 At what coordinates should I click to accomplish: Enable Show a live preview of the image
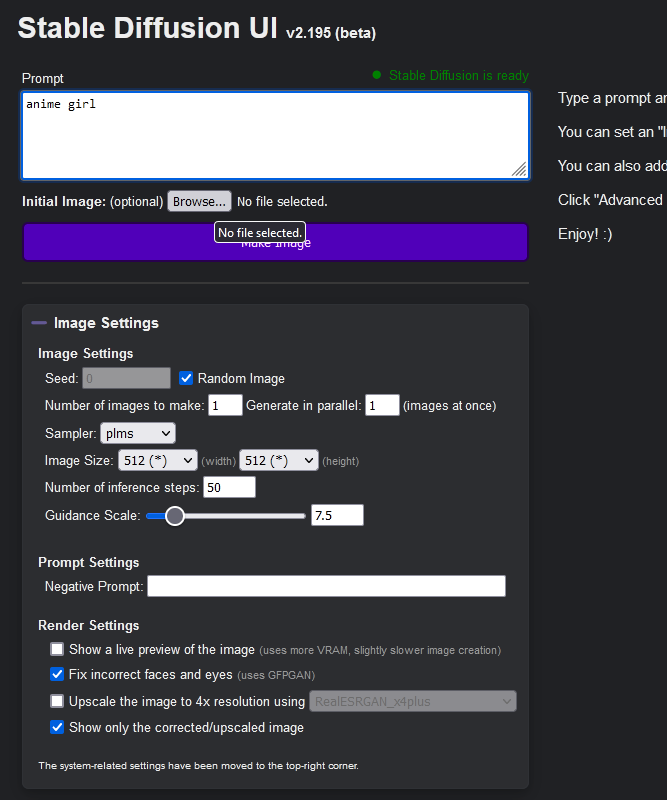pos(57,649)
